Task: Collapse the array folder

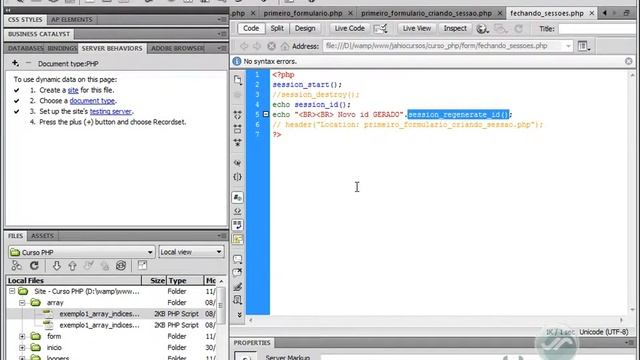Action: (x=22, y=303)
